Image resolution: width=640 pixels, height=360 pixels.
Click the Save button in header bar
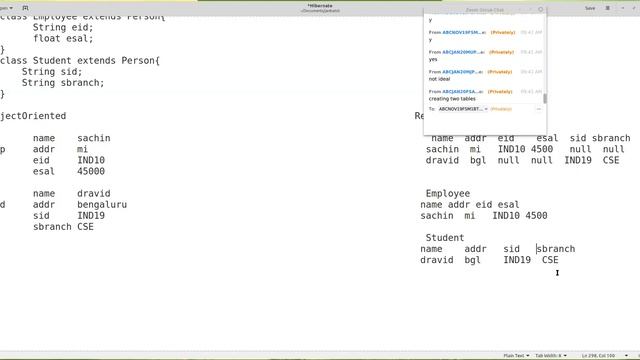(590, 8)
